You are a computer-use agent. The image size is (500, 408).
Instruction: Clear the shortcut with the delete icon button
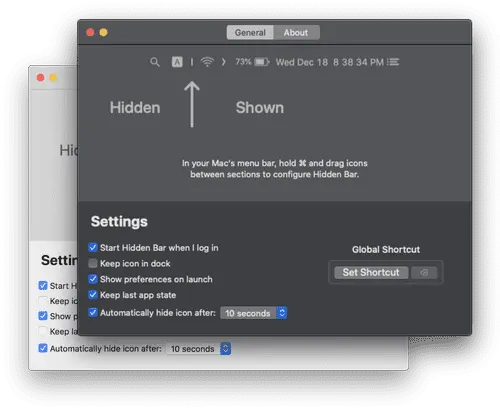pos(424,272)
